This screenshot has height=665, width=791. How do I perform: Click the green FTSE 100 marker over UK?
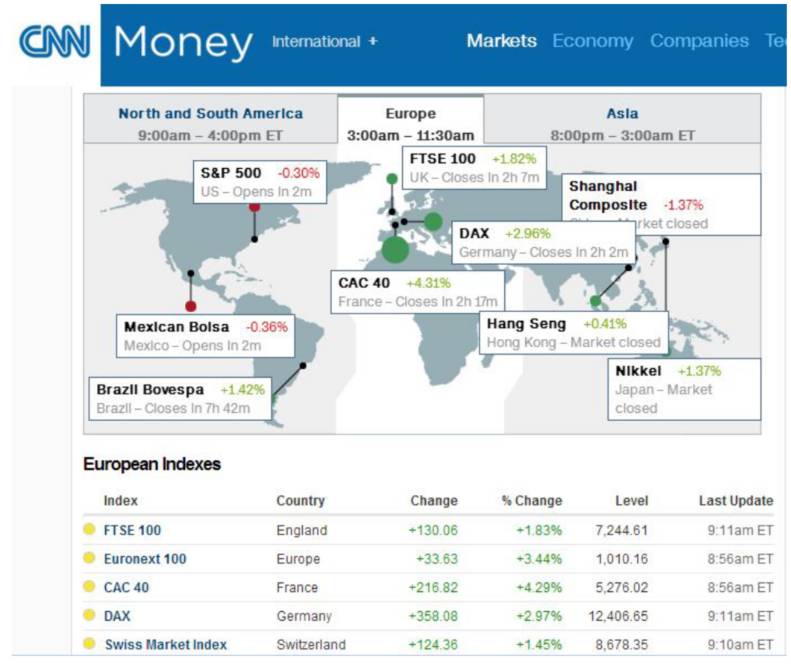pos(392,179)
